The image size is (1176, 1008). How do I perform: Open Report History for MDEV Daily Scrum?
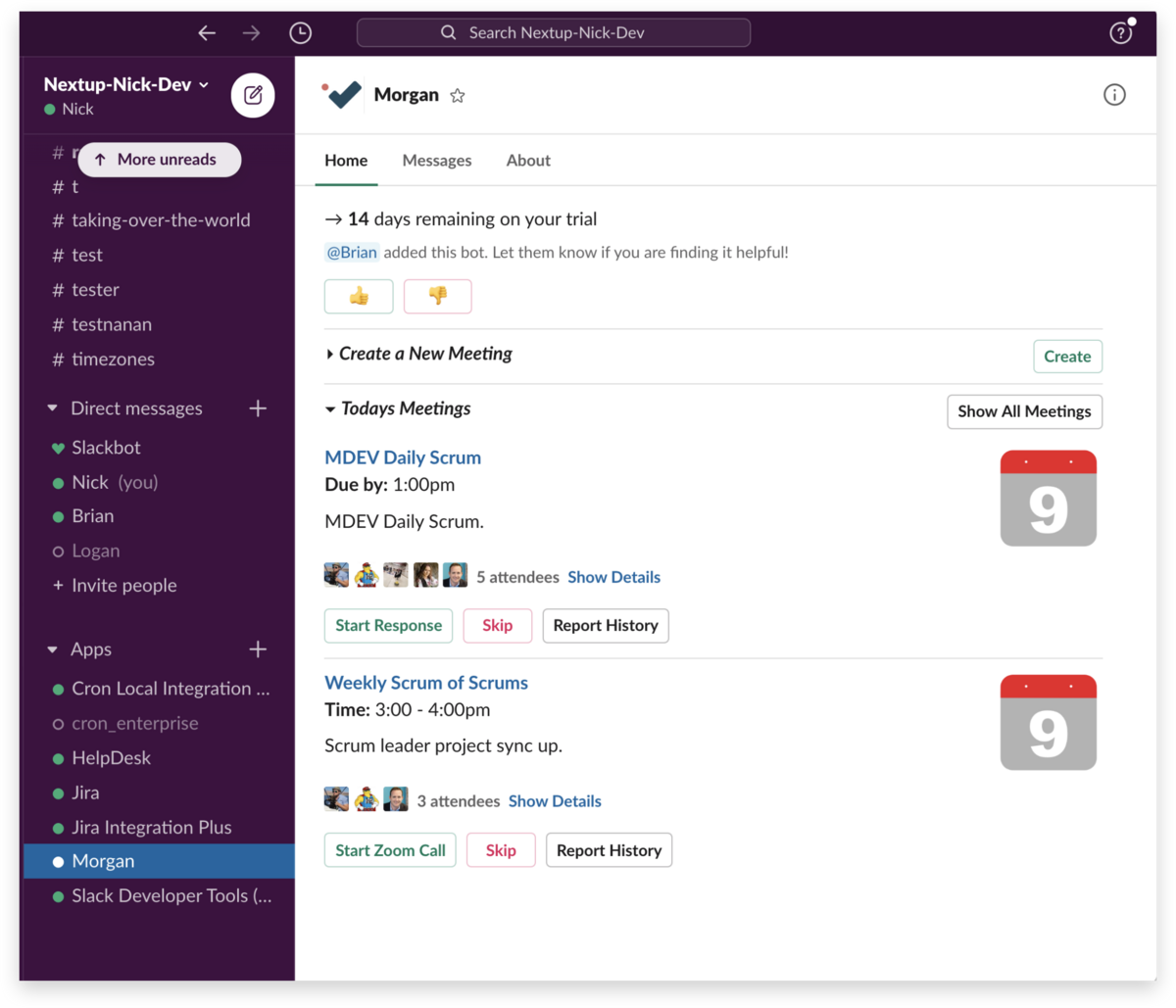(606, 626)
